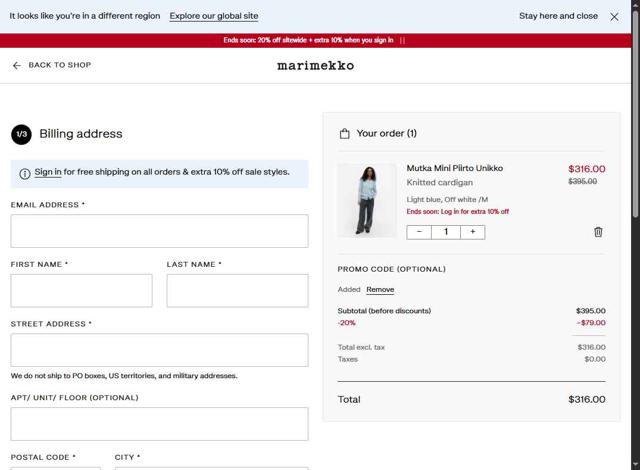Go BACK TO SHOP
Screen dimensions: 640x470
[60, 65]
